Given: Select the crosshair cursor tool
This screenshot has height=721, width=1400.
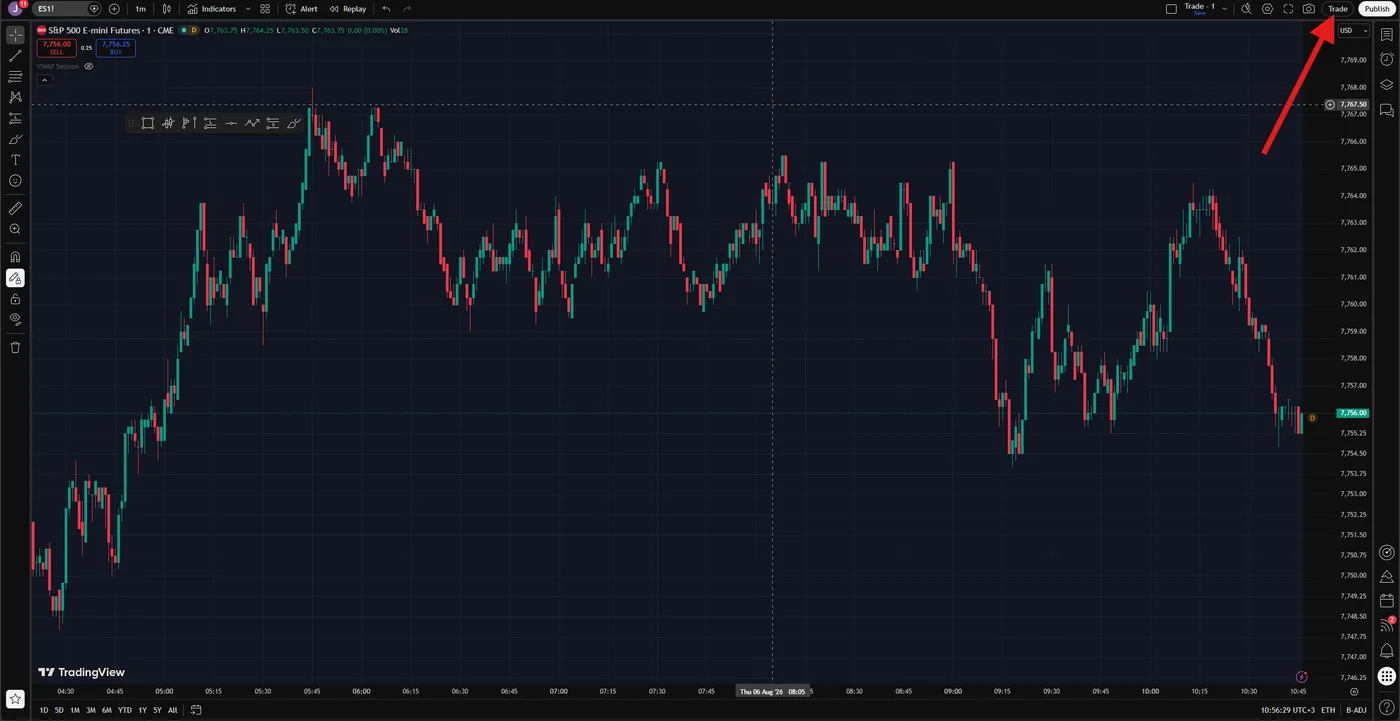Looking at the screenshot, I should click(15, 35).
